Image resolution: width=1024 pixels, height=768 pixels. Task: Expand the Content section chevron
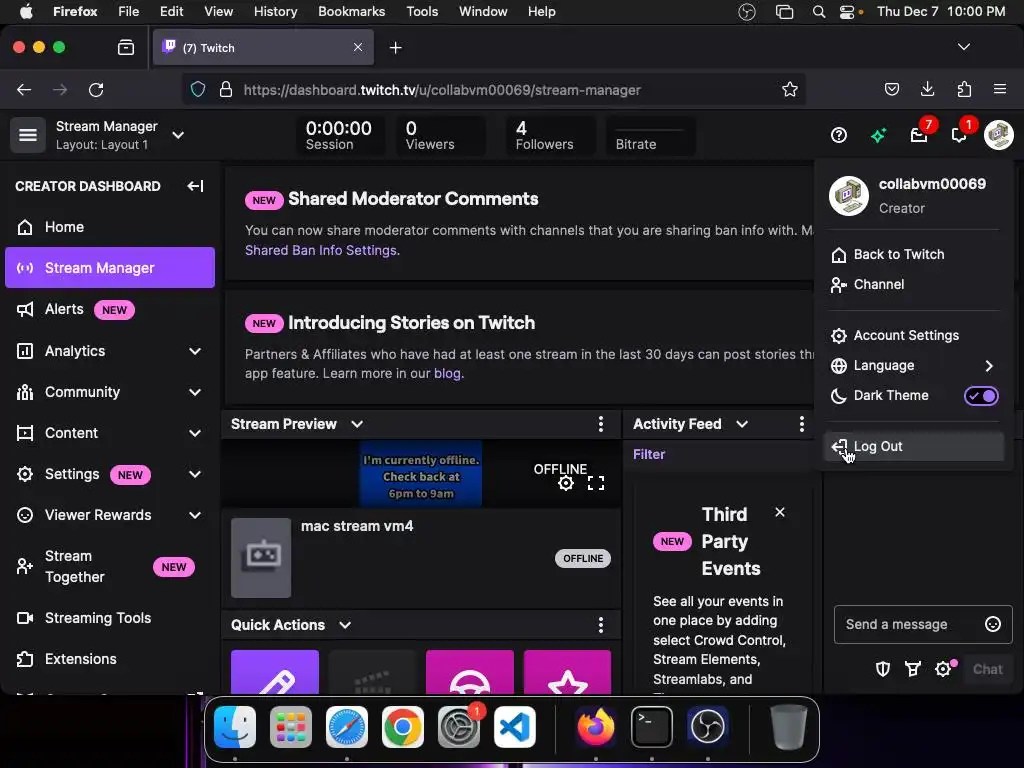click(195, 433)
